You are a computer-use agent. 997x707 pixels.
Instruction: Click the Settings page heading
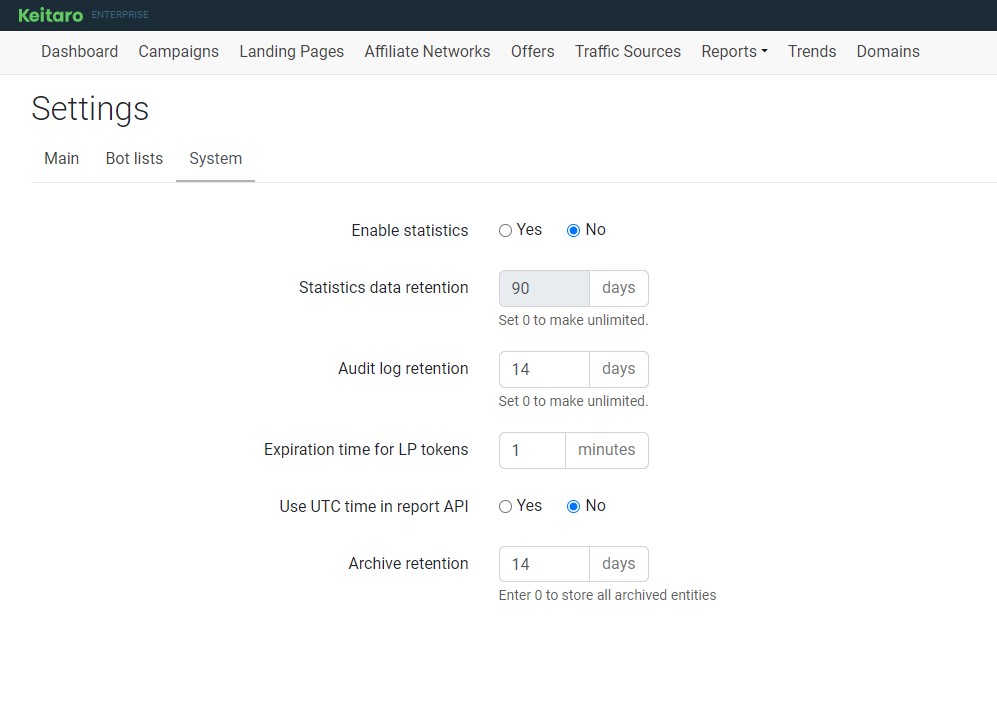point(90,109)
